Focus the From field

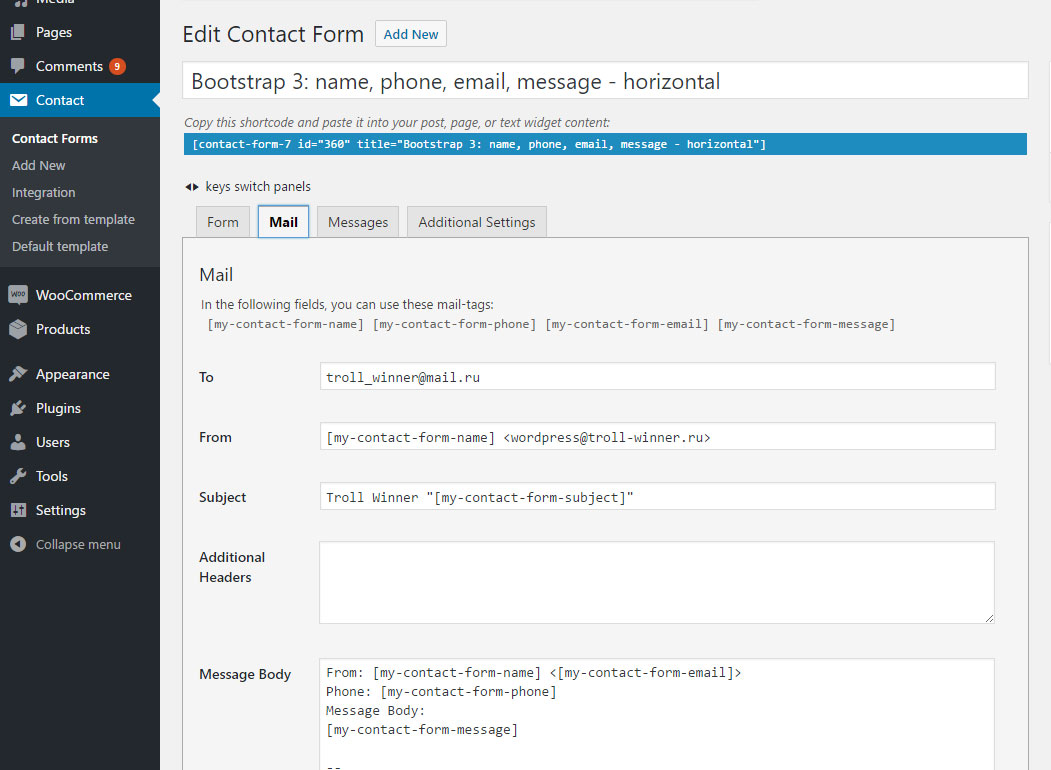tap(658, 437)
